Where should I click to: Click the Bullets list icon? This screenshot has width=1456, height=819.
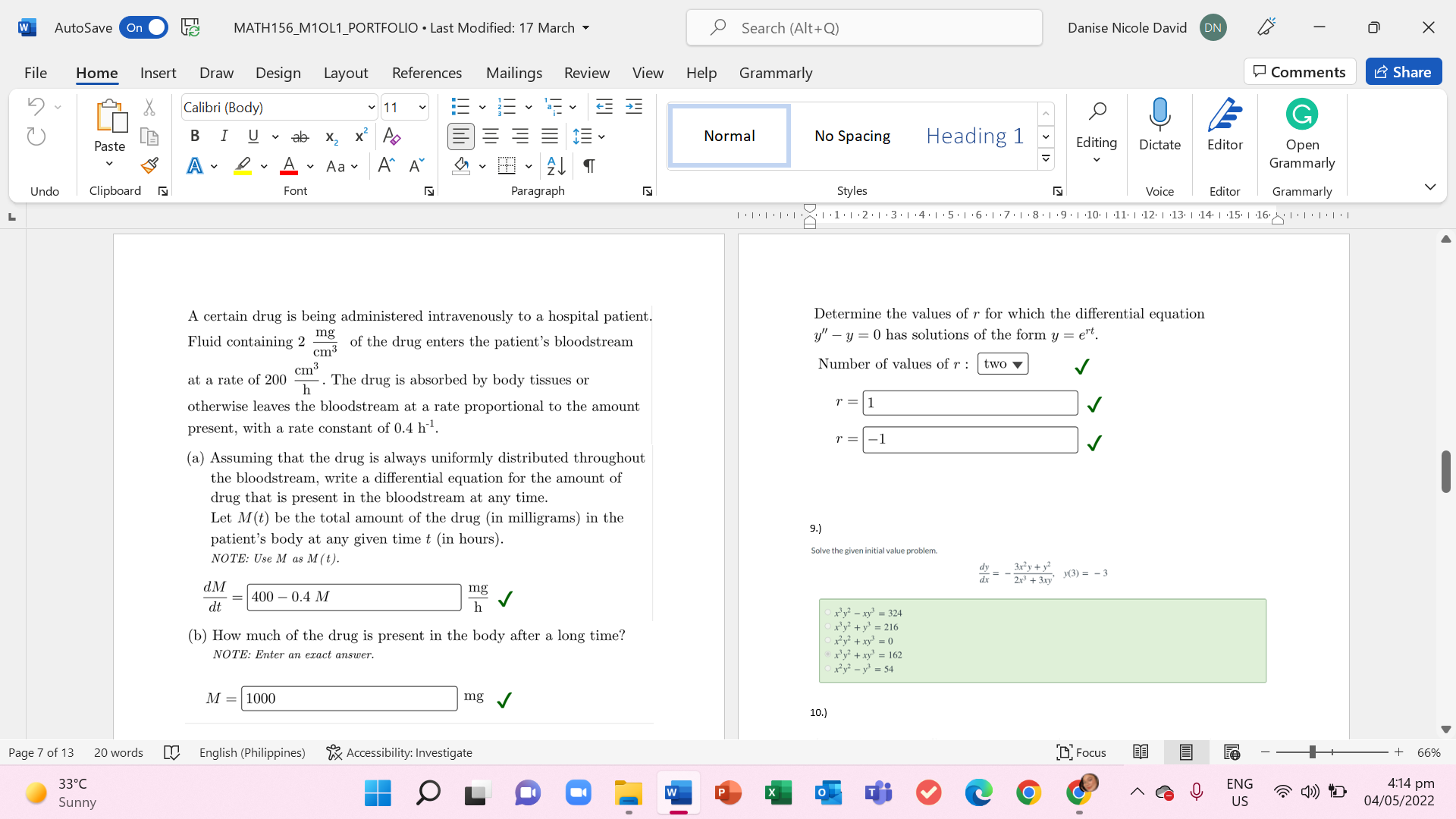[460, 106]
